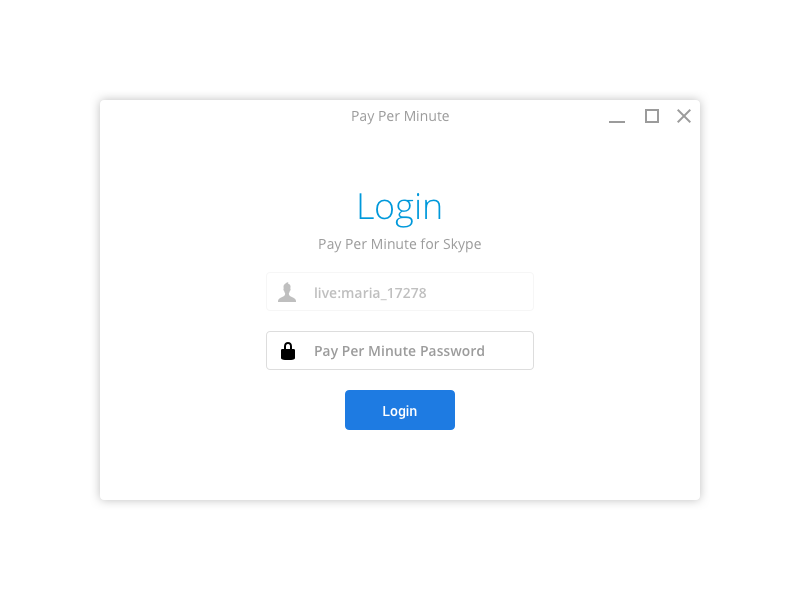Hit the X icon in the title bar
The image size is (800, 600).
pos(684,116)
